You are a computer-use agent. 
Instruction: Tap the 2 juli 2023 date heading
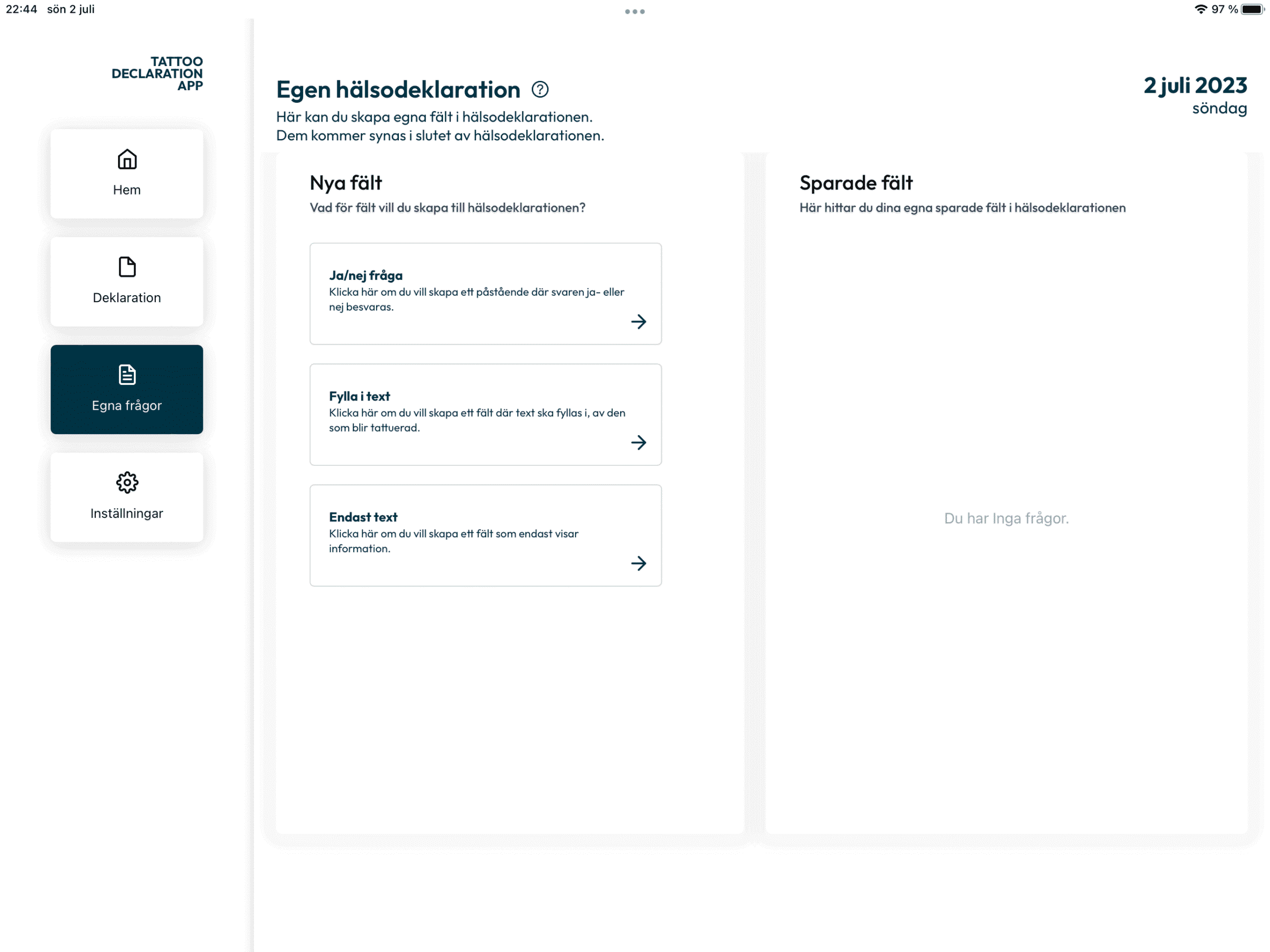tap(1195, 85)
